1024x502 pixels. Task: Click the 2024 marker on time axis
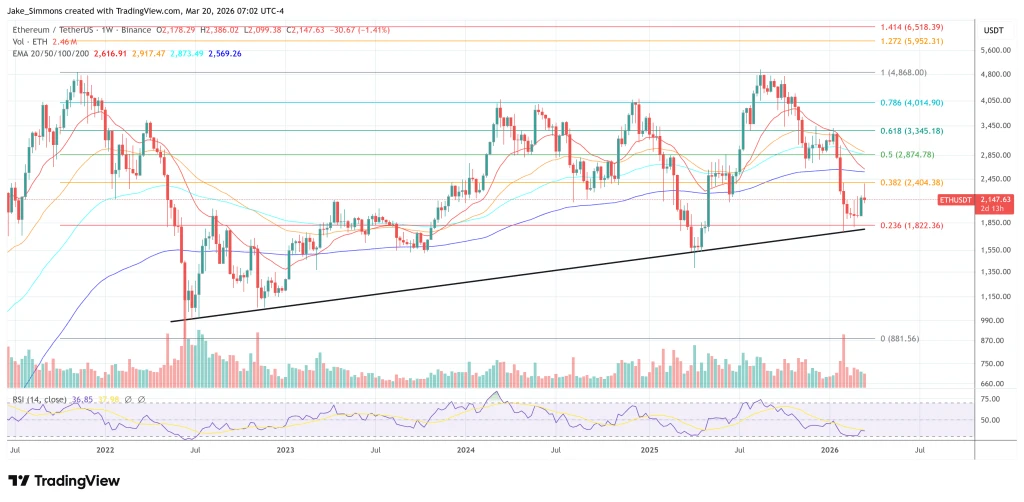[466, 450]
